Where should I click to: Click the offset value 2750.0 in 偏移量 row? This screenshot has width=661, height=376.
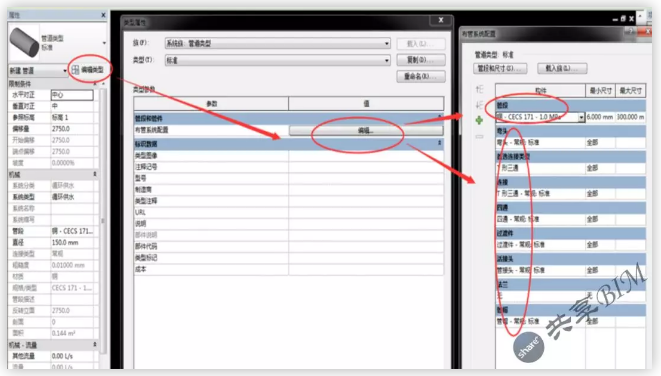click(72, 129)
